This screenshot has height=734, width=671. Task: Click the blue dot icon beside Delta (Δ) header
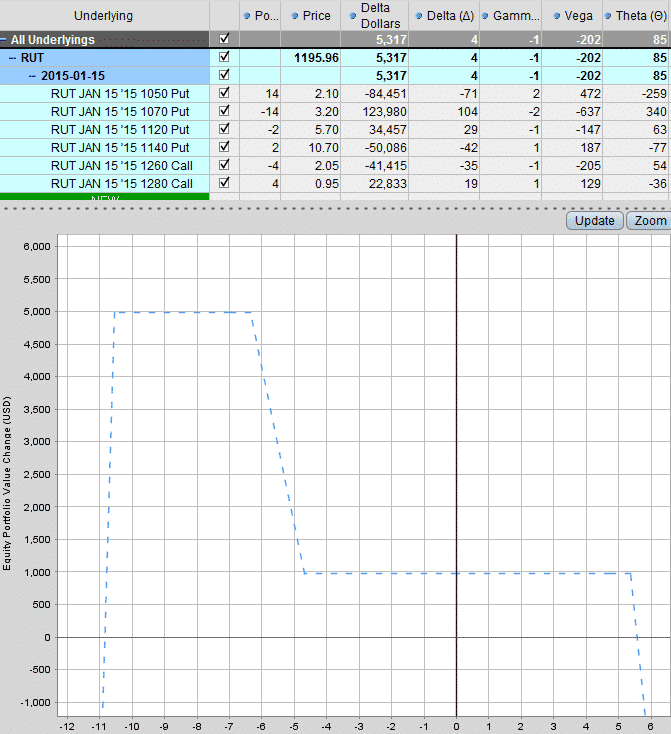pos(419,16)
